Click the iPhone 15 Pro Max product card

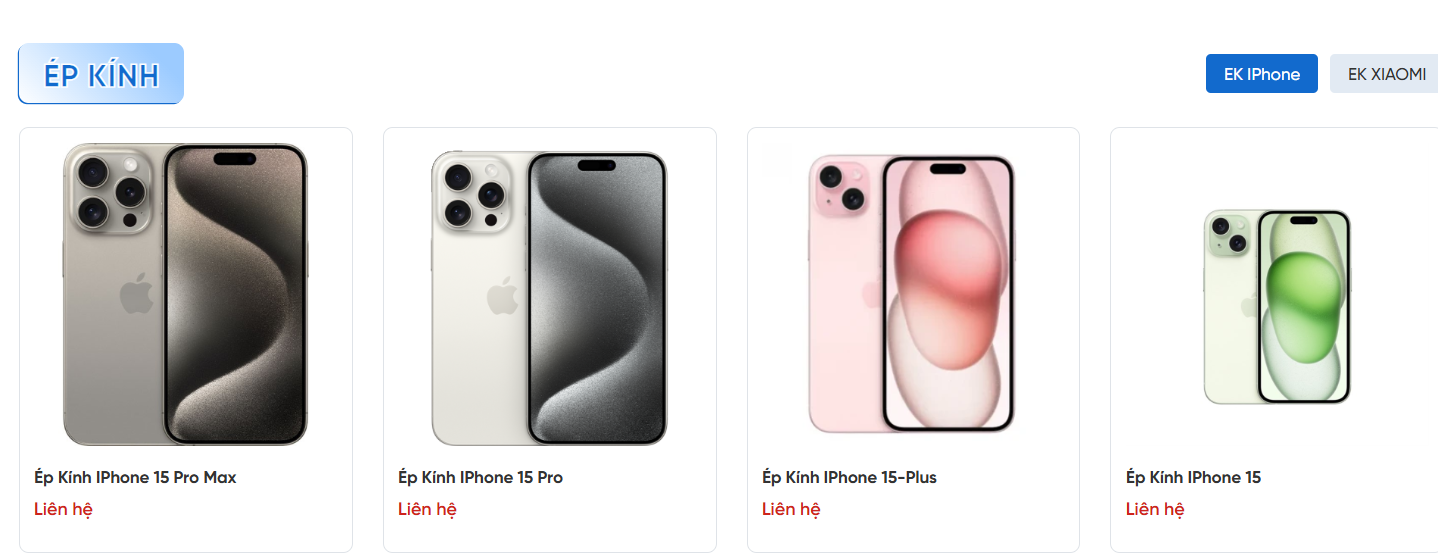pos(186,340)
